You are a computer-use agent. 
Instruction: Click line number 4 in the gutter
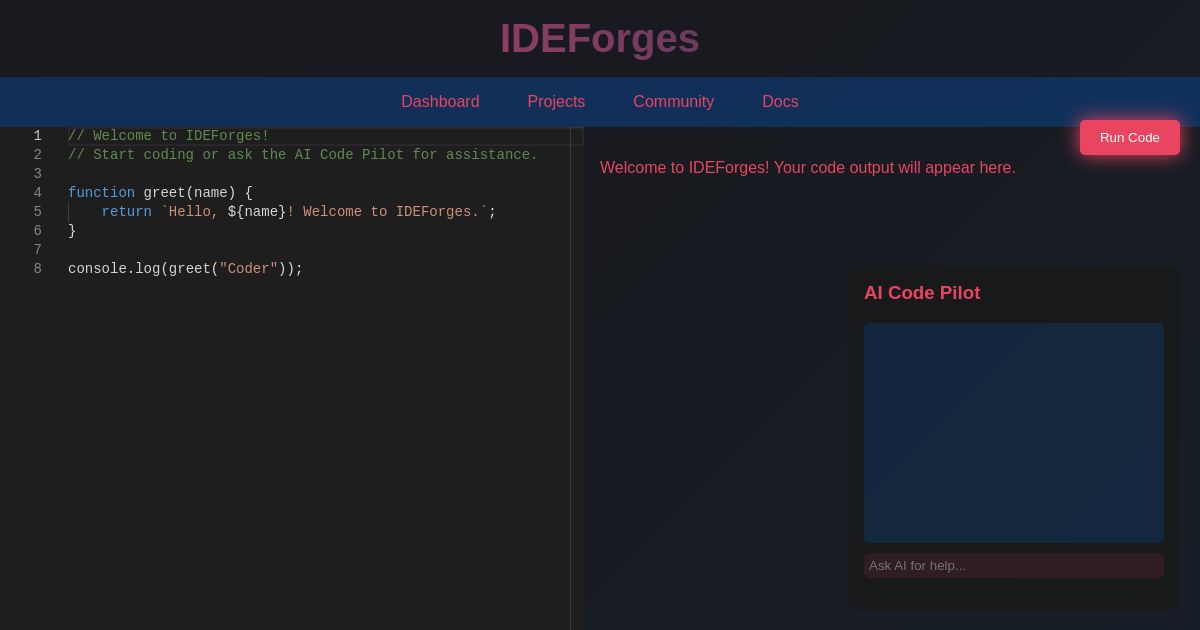coord(38,193)
